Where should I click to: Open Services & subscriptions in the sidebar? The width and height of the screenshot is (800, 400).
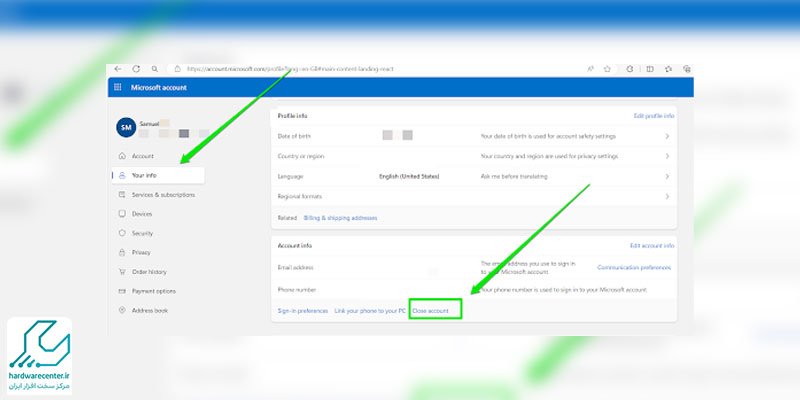coord(163,195)
